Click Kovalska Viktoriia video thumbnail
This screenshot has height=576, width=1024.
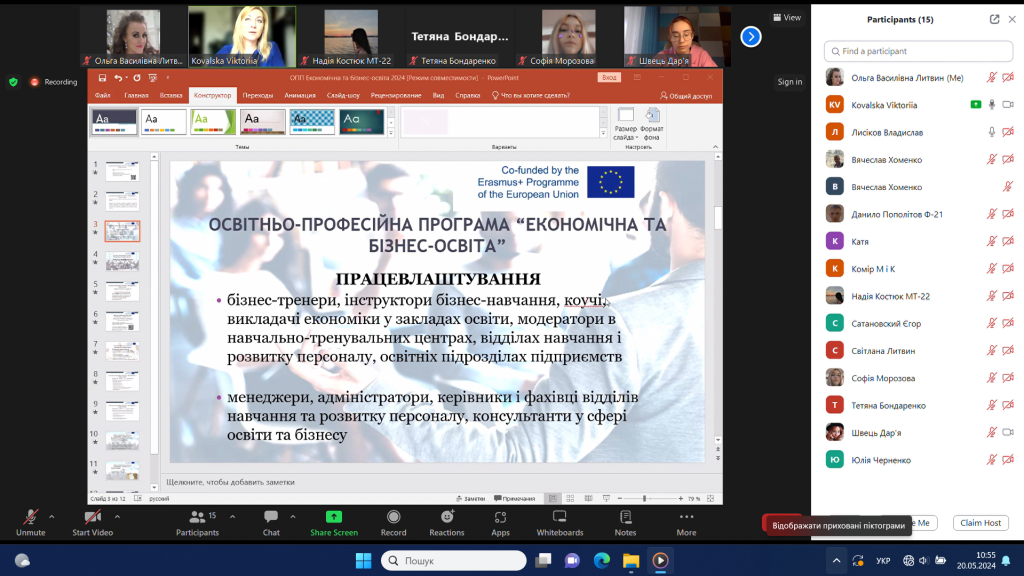pos(242,37)
